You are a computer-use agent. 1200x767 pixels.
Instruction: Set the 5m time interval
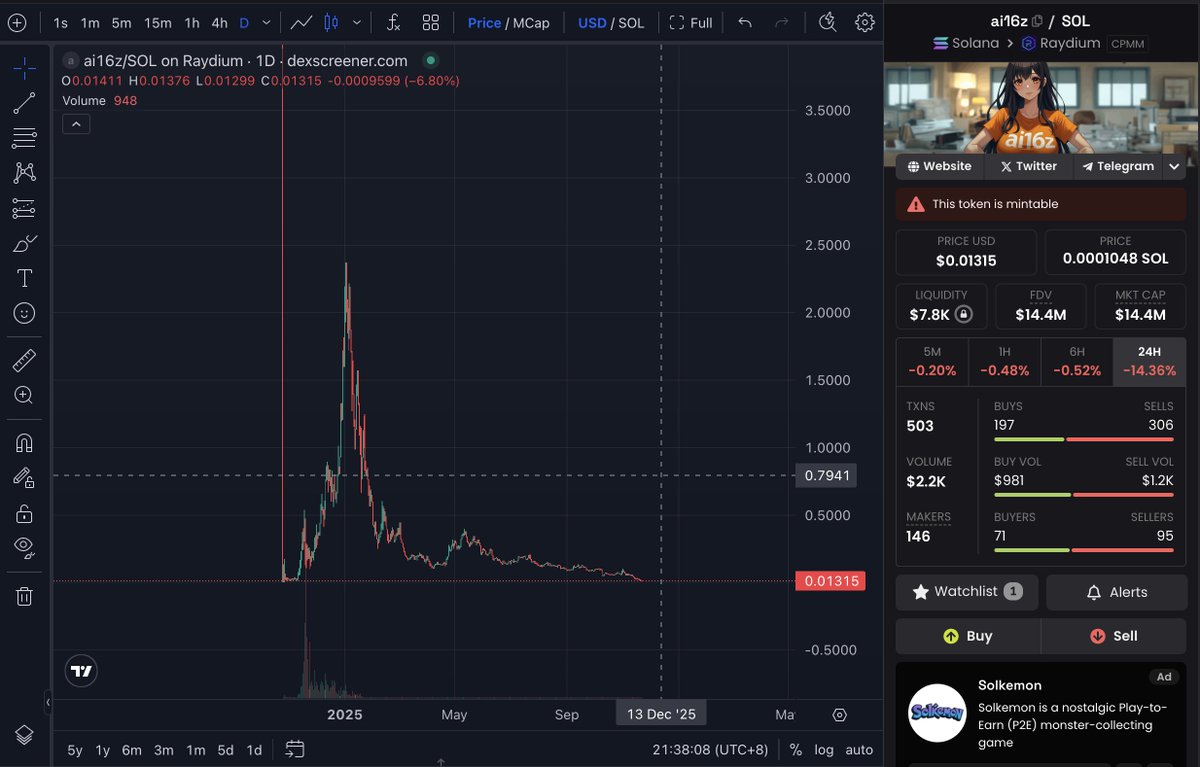pos(121,22)
